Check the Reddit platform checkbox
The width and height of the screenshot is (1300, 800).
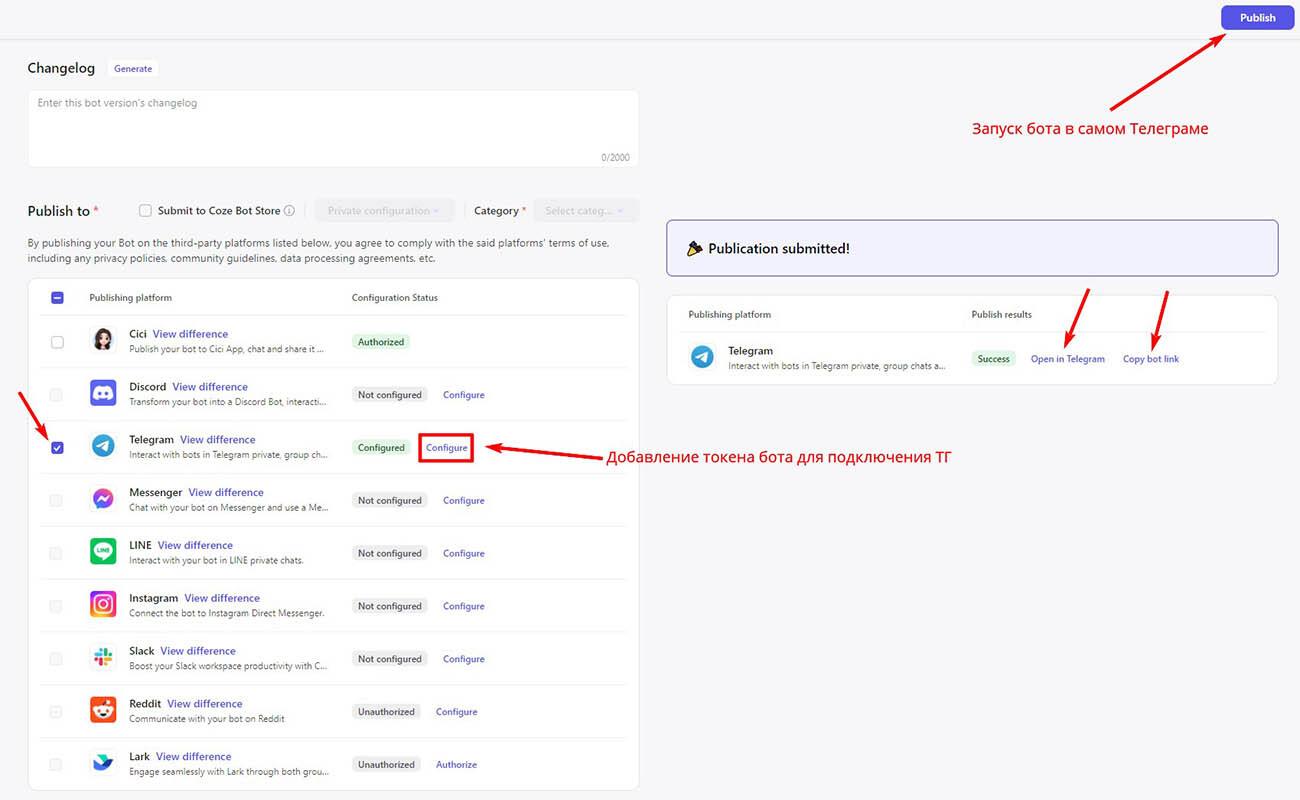pos(57,712)
